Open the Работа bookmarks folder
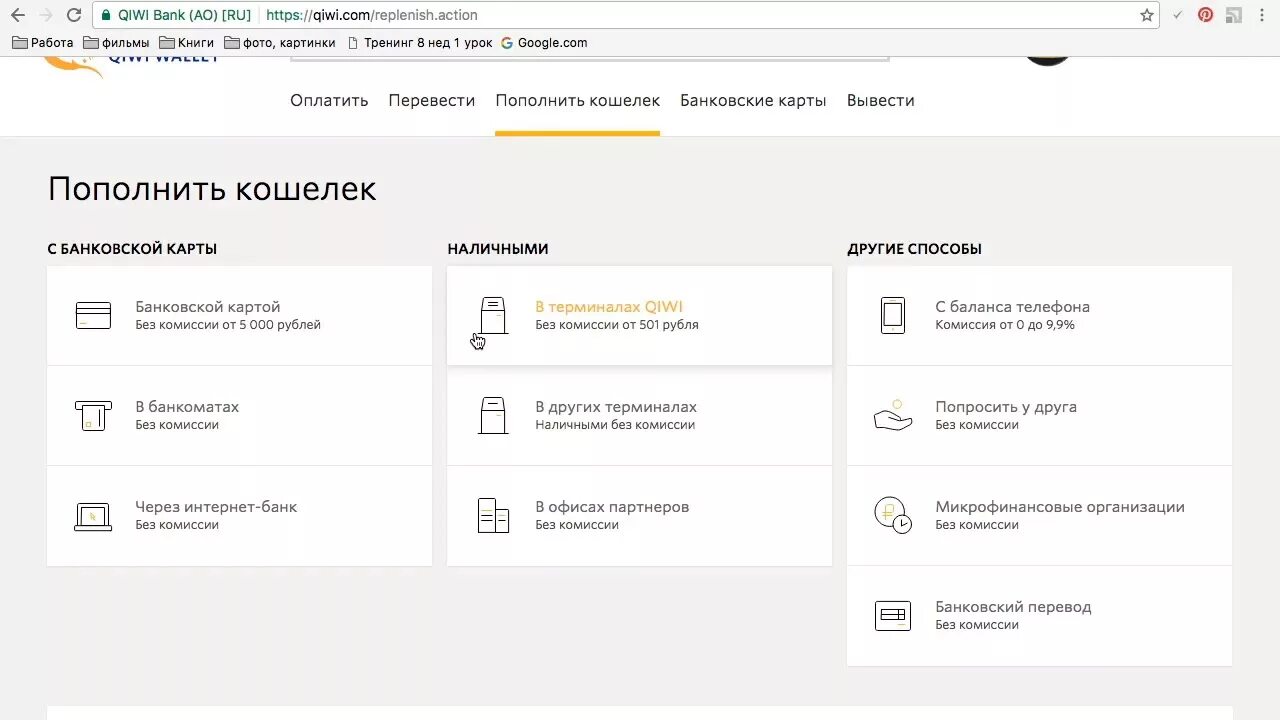Viewport: 1280px width, 720px height. point(43,43)
